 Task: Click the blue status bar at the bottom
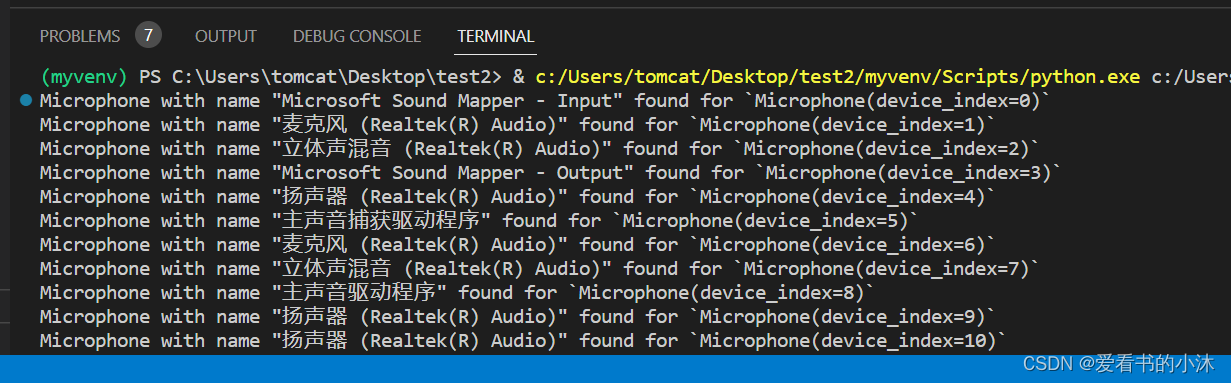[x=615, y=368]
